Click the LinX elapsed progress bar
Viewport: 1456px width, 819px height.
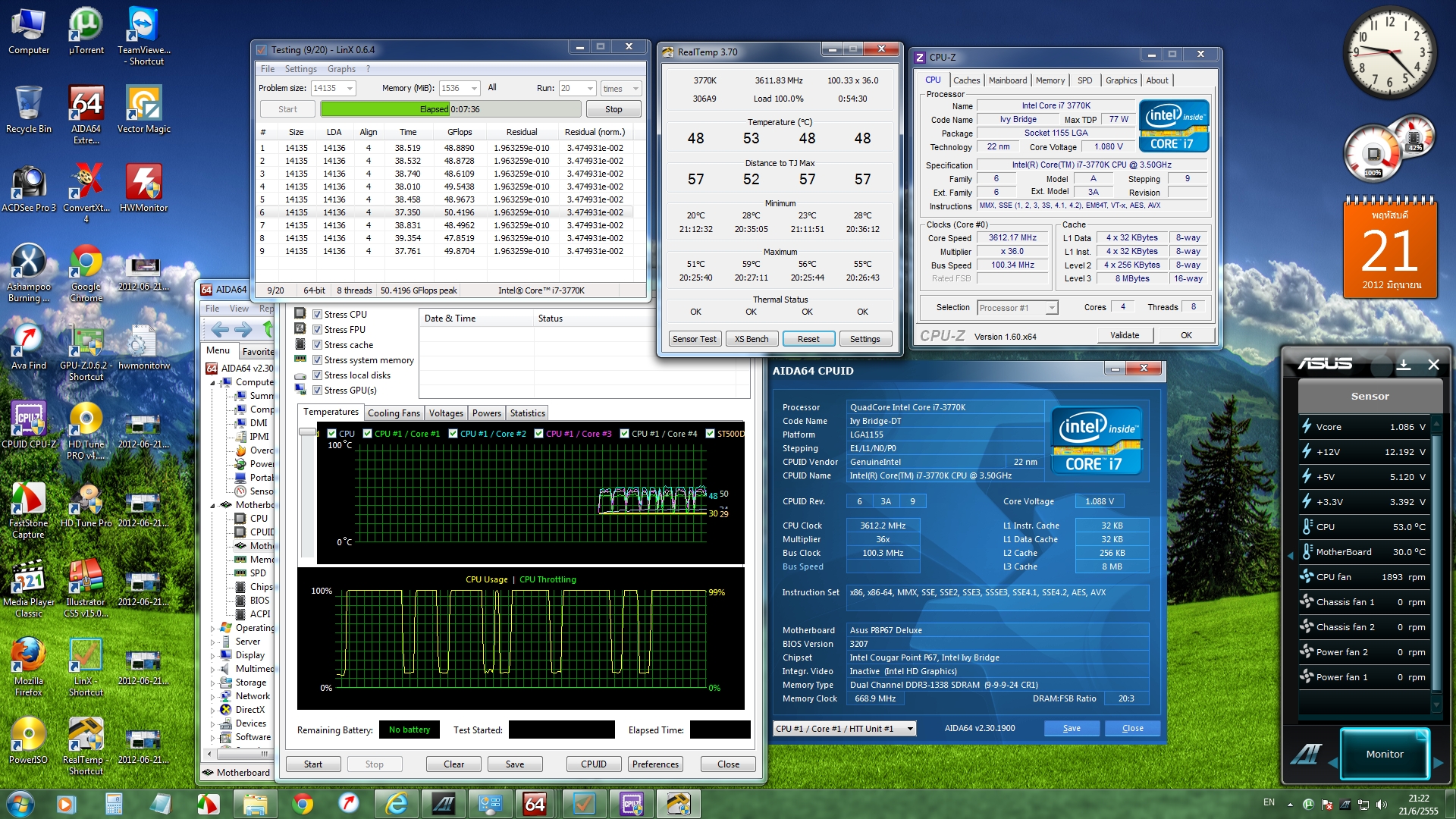(x=450, y=109)
